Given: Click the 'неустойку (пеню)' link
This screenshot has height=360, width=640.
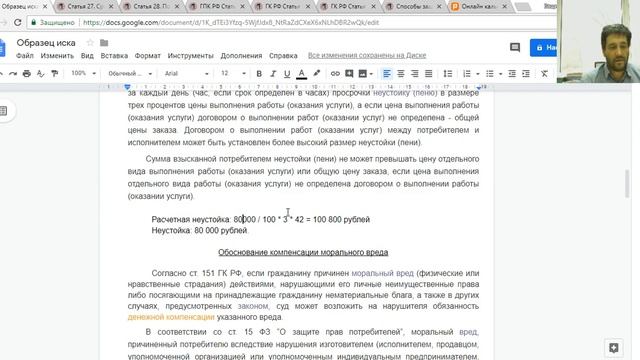Looking at the screenshot, I should [x=404, y=93].
